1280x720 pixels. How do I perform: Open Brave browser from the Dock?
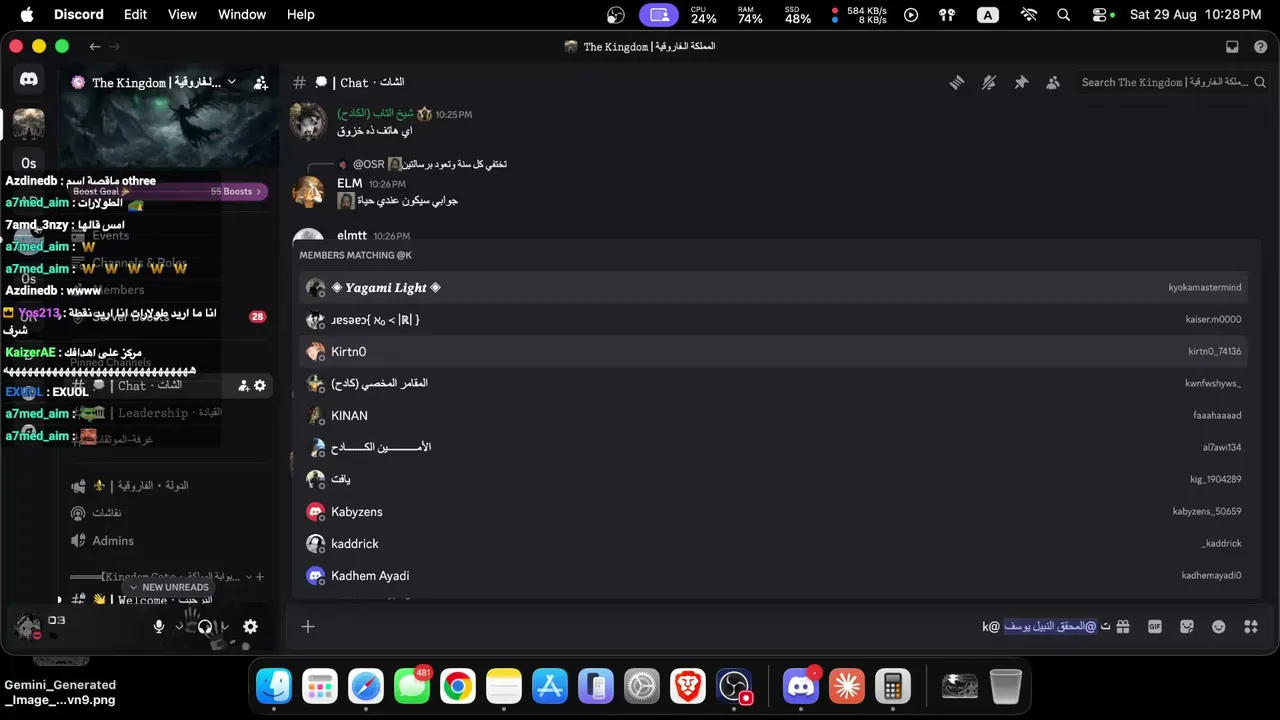688,686
